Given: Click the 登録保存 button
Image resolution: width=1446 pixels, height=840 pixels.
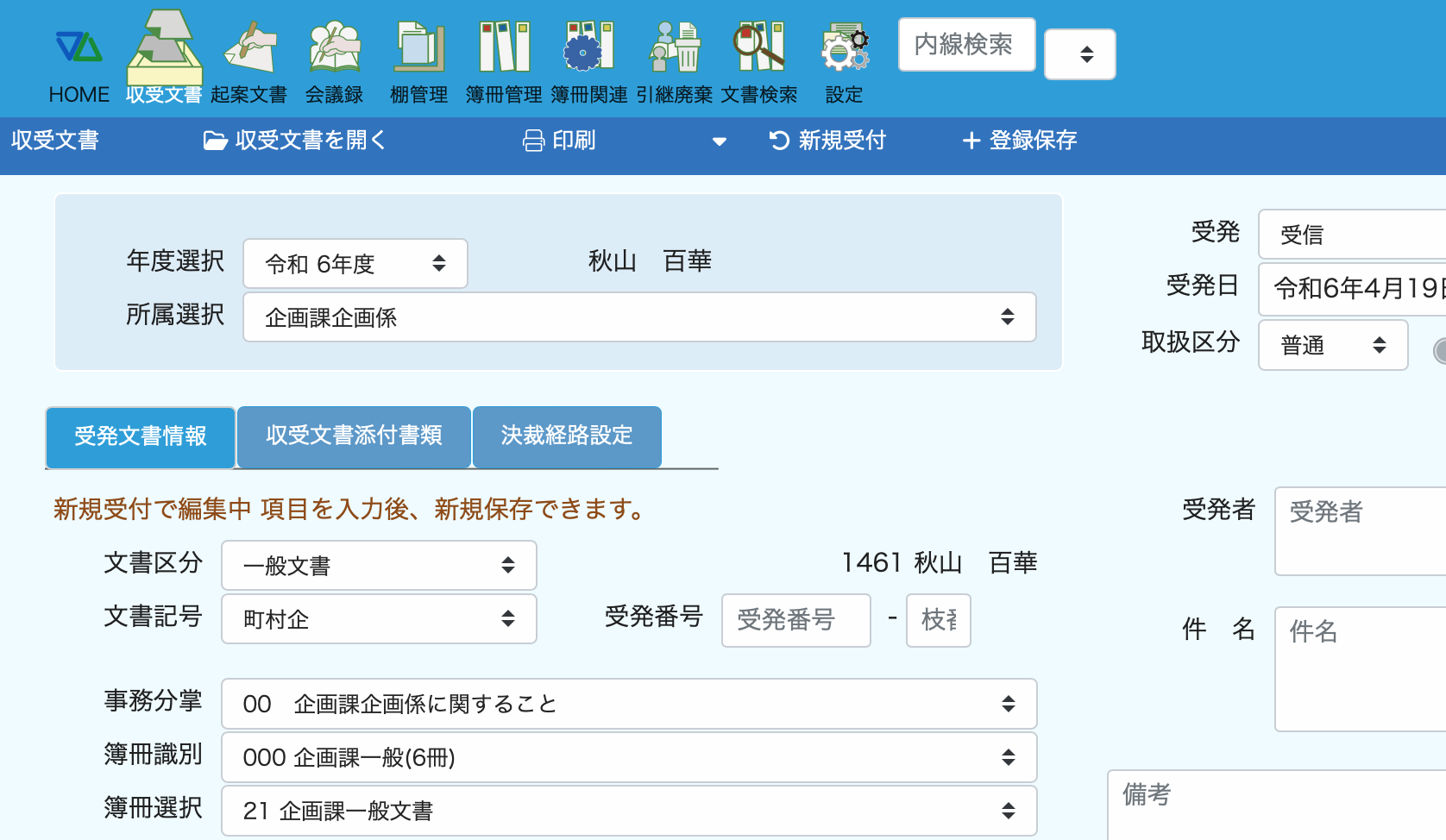Looking at the screenshot, I should (x=1020, y=141).
